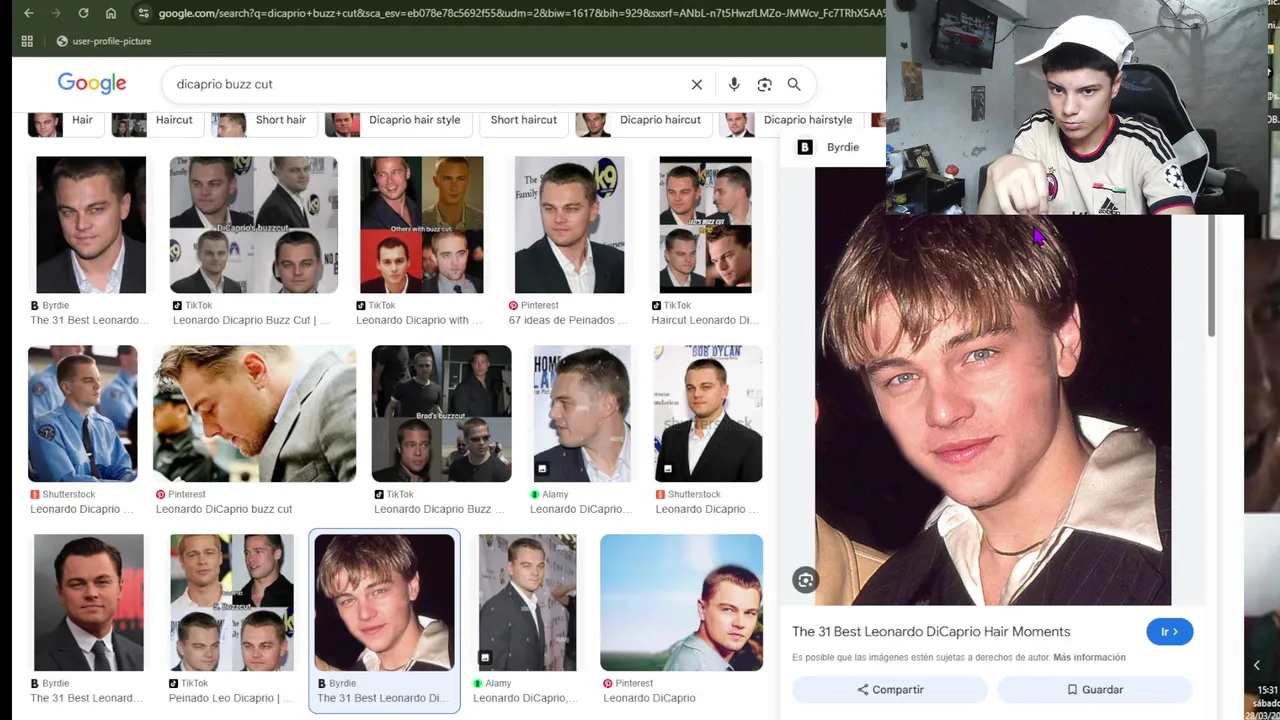Click the Guardar save button

click(1094, 690)
